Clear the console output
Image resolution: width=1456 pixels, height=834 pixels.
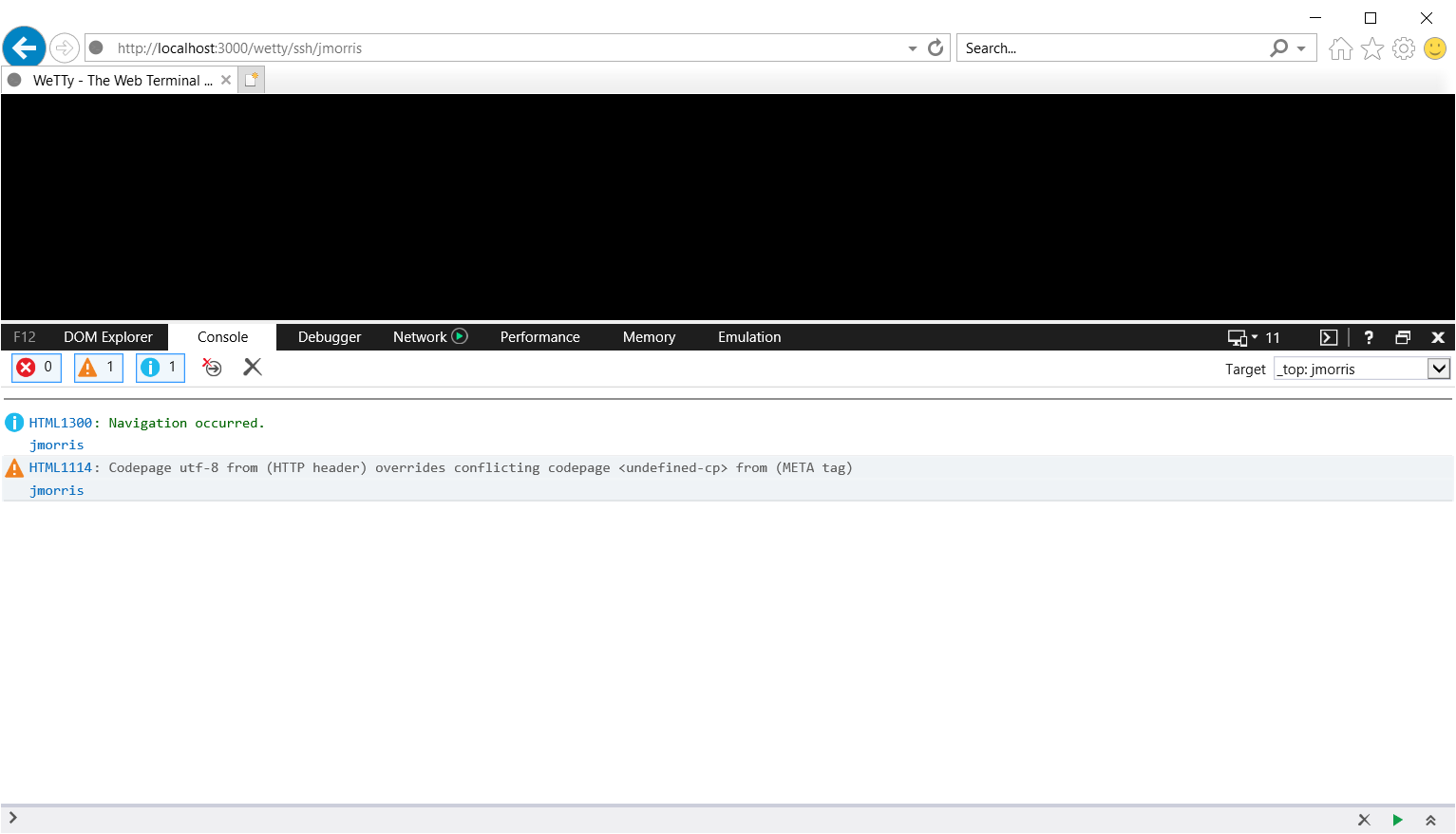(x=252, y=367)
